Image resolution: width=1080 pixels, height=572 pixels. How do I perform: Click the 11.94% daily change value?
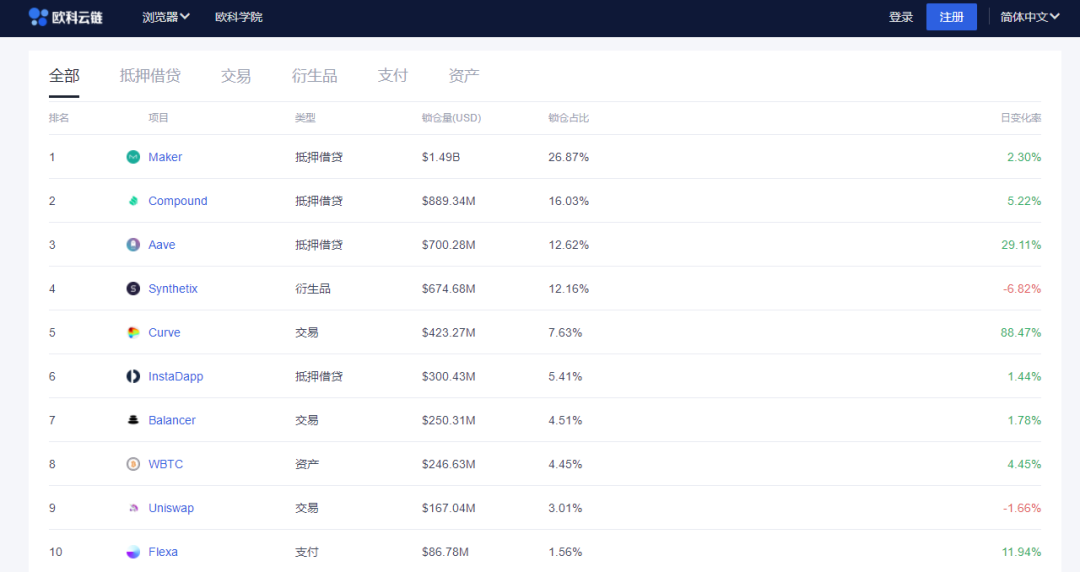[x=1021, y=552]
